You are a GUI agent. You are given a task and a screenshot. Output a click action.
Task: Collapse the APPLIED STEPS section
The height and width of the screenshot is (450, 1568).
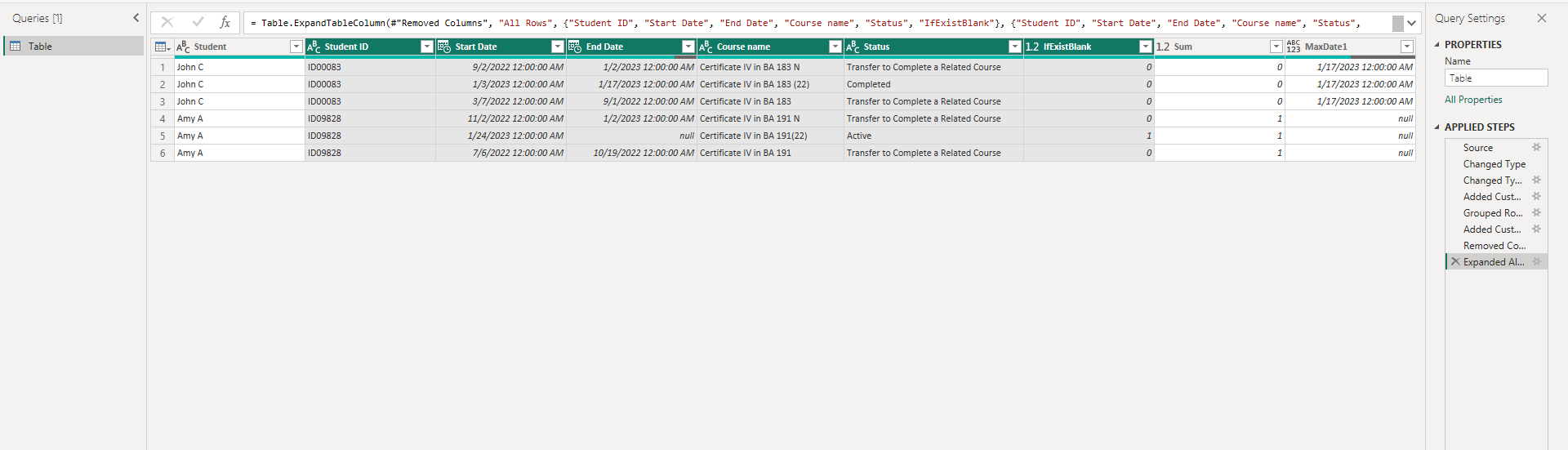pyautogui.click(x=1437, y=127)
